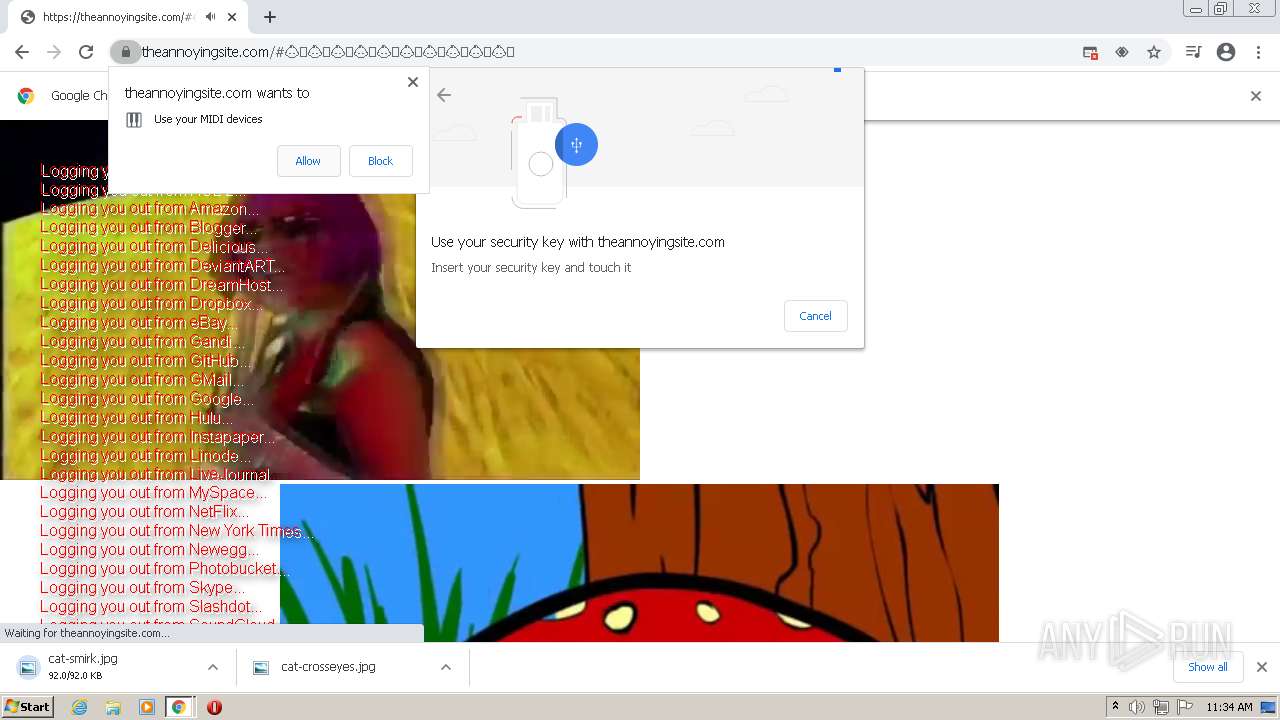Expand options for cat-crosseyes.jpg download
Viewport: 1280px width, 720px height.
446,667
